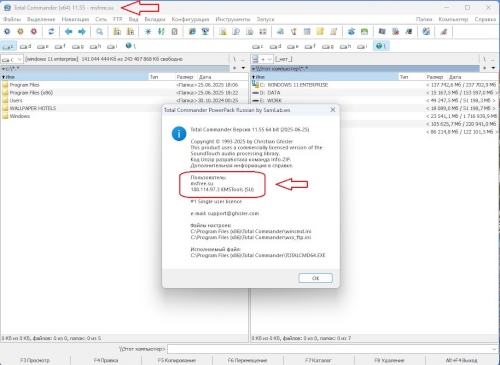Image resolution: width=500 pixels, height=365 pixels.
Task: Click Alt+F4 Выход button
Action: pyautogui.click(x=462, y=360)
